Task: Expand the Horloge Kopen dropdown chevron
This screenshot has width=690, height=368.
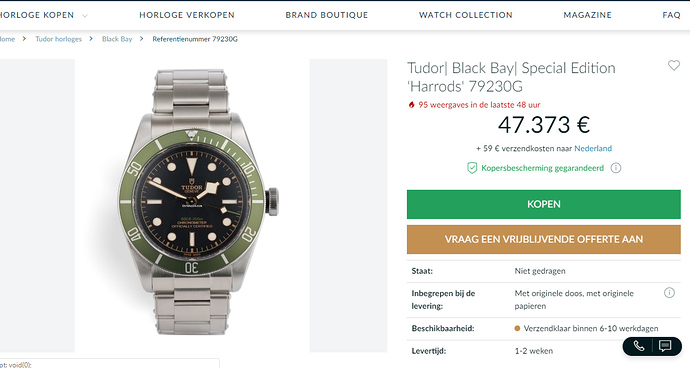Action: pos(84,15)
